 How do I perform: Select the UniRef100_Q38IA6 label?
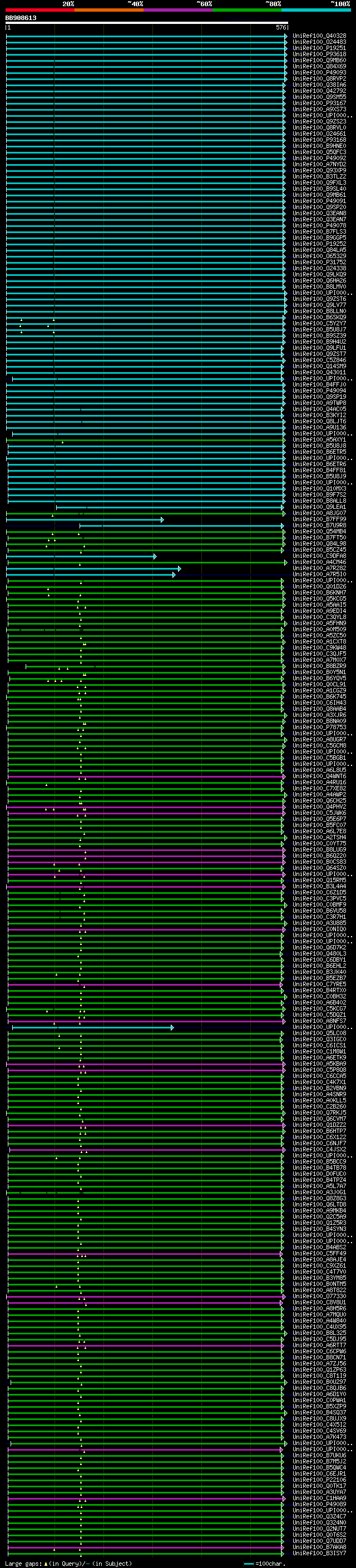coord(319,85)
